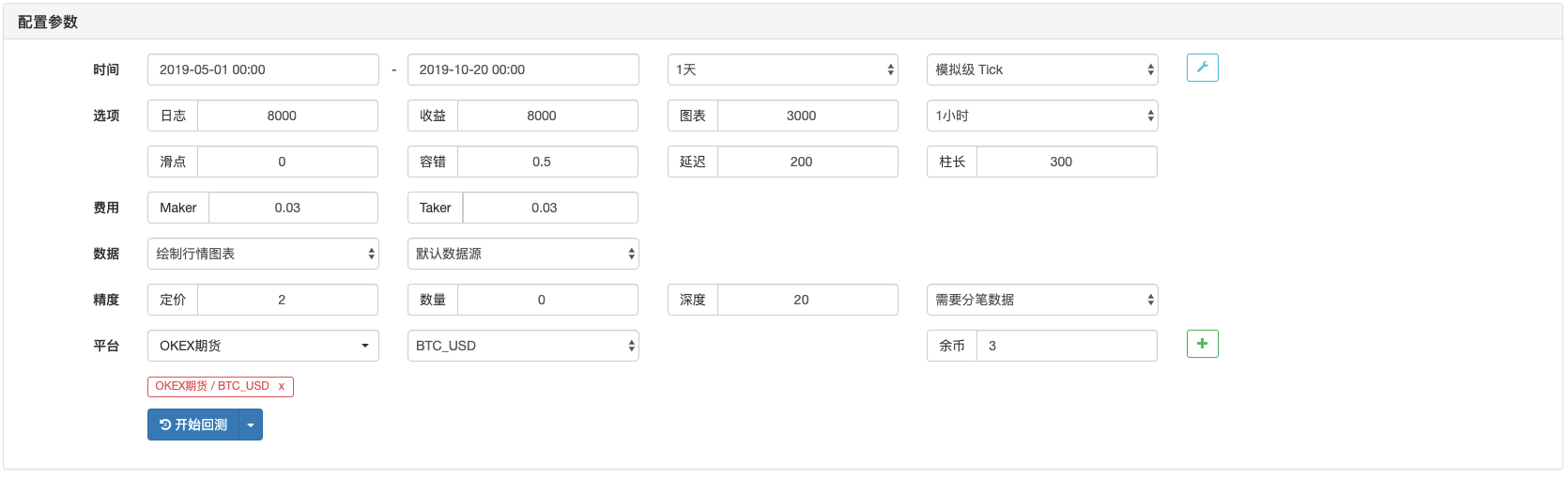Open the 默认数据源 data source dropdown
This screenshot has height=479, width=1568.
pyautogui.click(x=523, y=254)
